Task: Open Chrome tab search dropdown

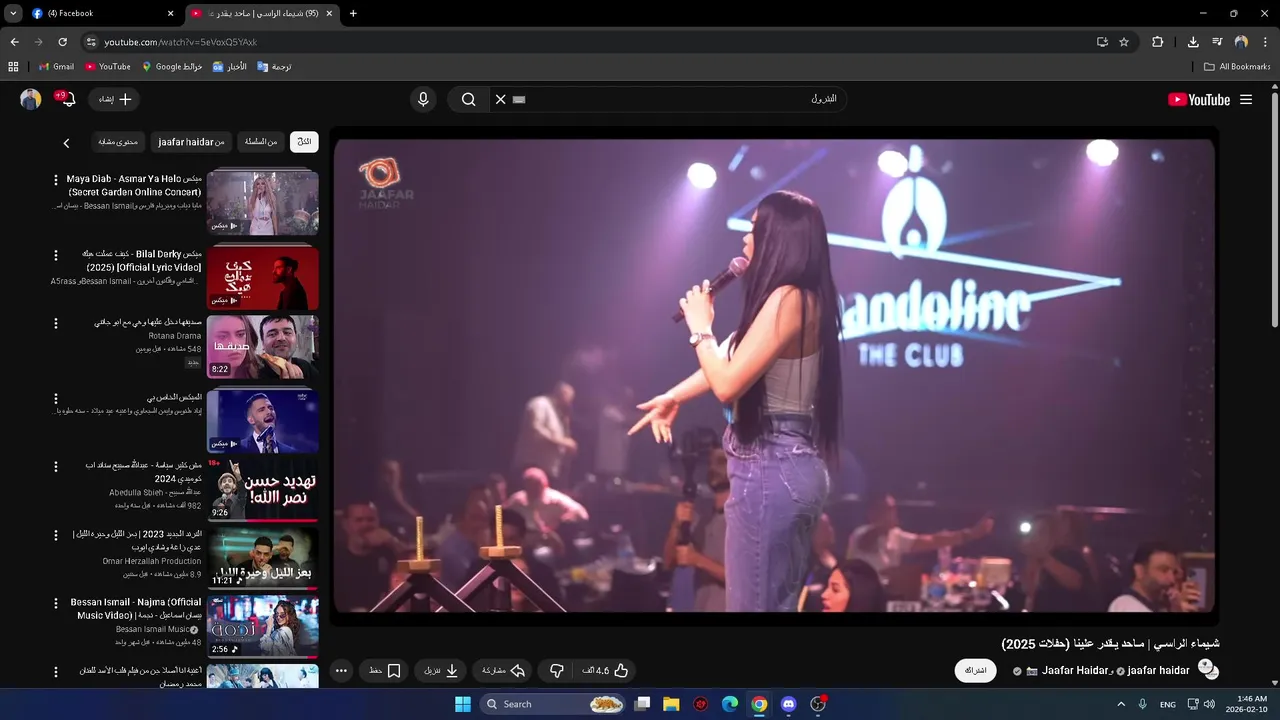Action: 13,13
